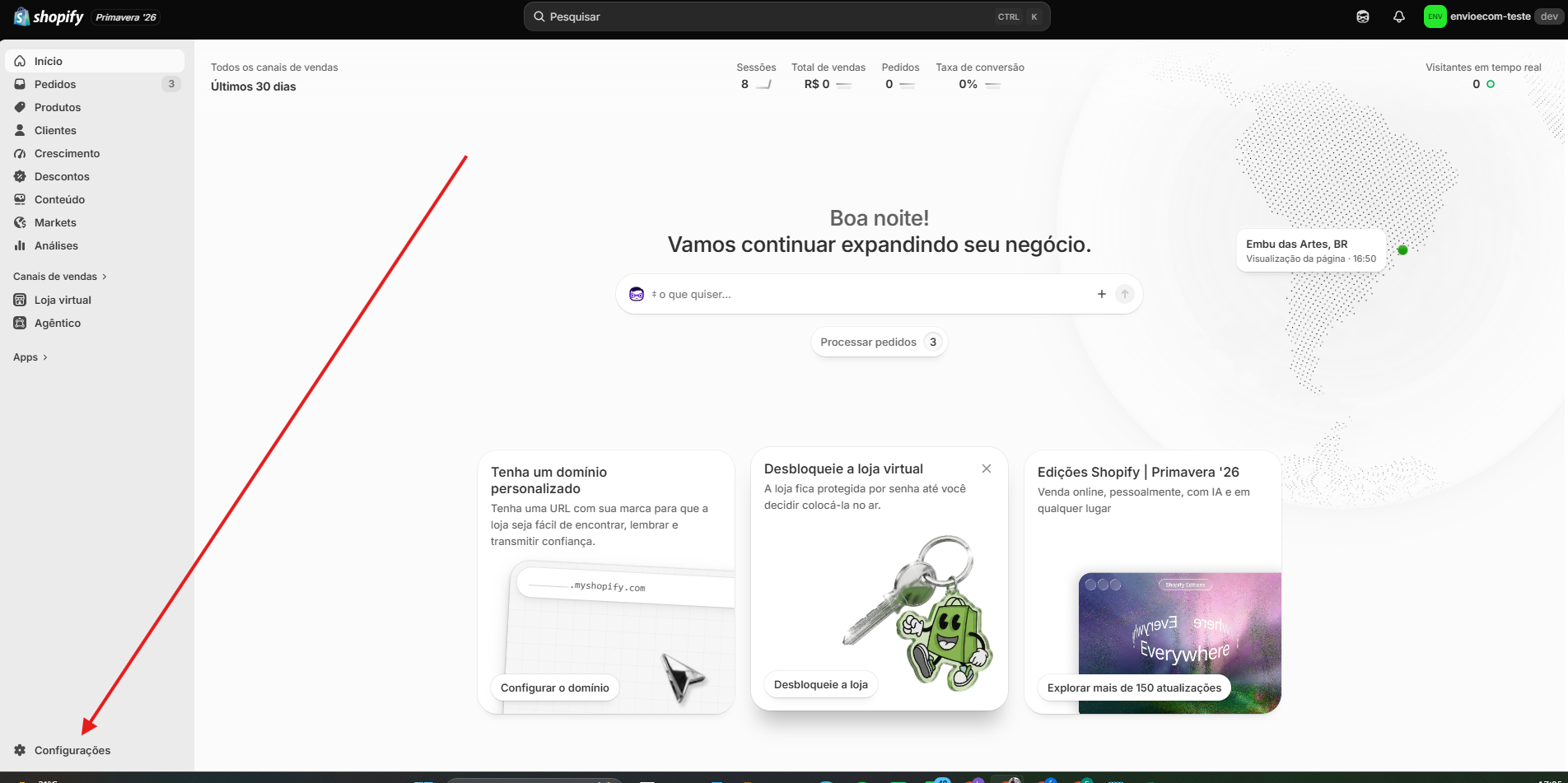The width and height of the screenshot is (1568, 783).
Task: Click the Sidekick assistant icon in top bar
Action: [1363, 16]
